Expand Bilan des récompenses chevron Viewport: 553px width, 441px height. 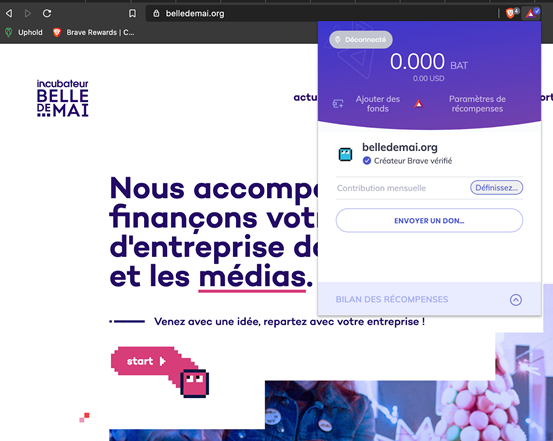[x=516, y=300]
